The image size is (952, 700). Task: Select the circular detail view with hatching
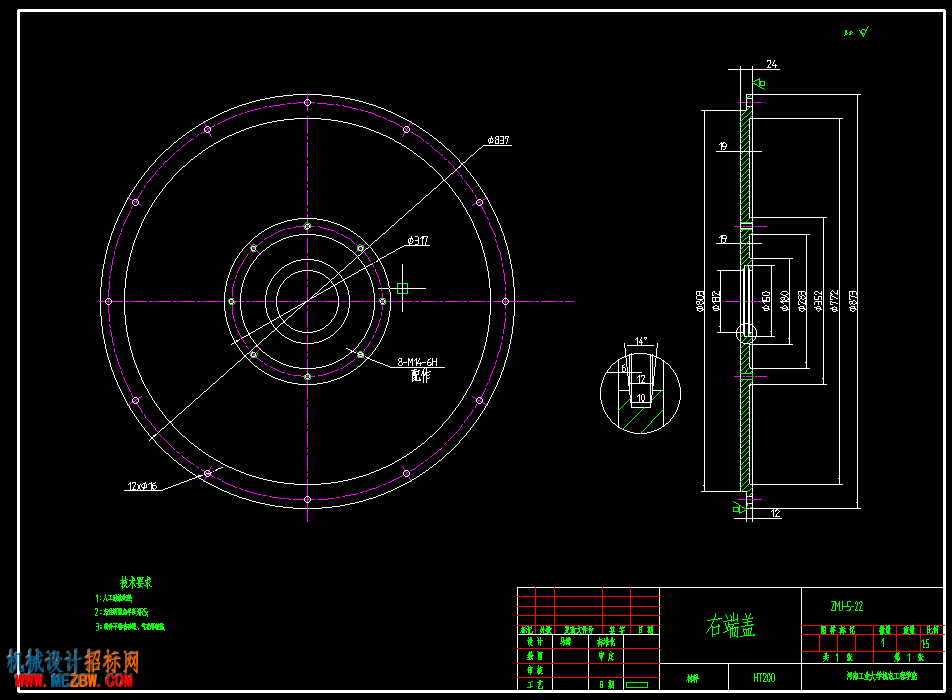coord(640,393)
